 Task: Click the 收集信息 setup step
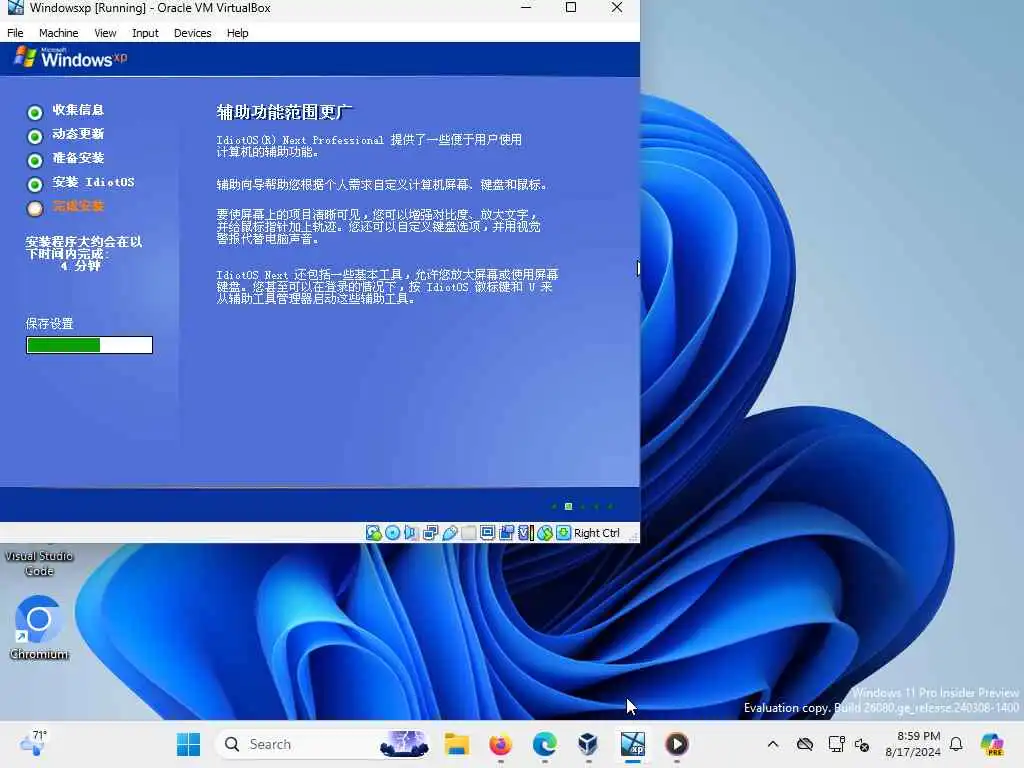pyautogui.click(x=78, y=110)
